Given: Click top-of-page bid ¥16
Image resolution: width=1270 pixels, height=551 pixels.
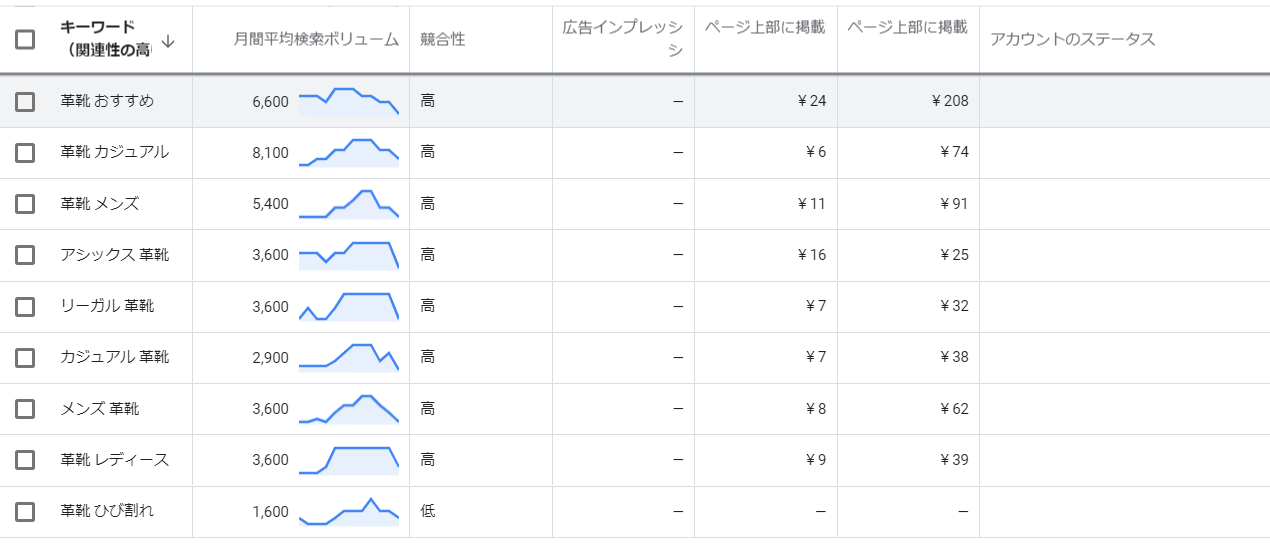Looking at the screenshot, I should [x=812, y=255].
